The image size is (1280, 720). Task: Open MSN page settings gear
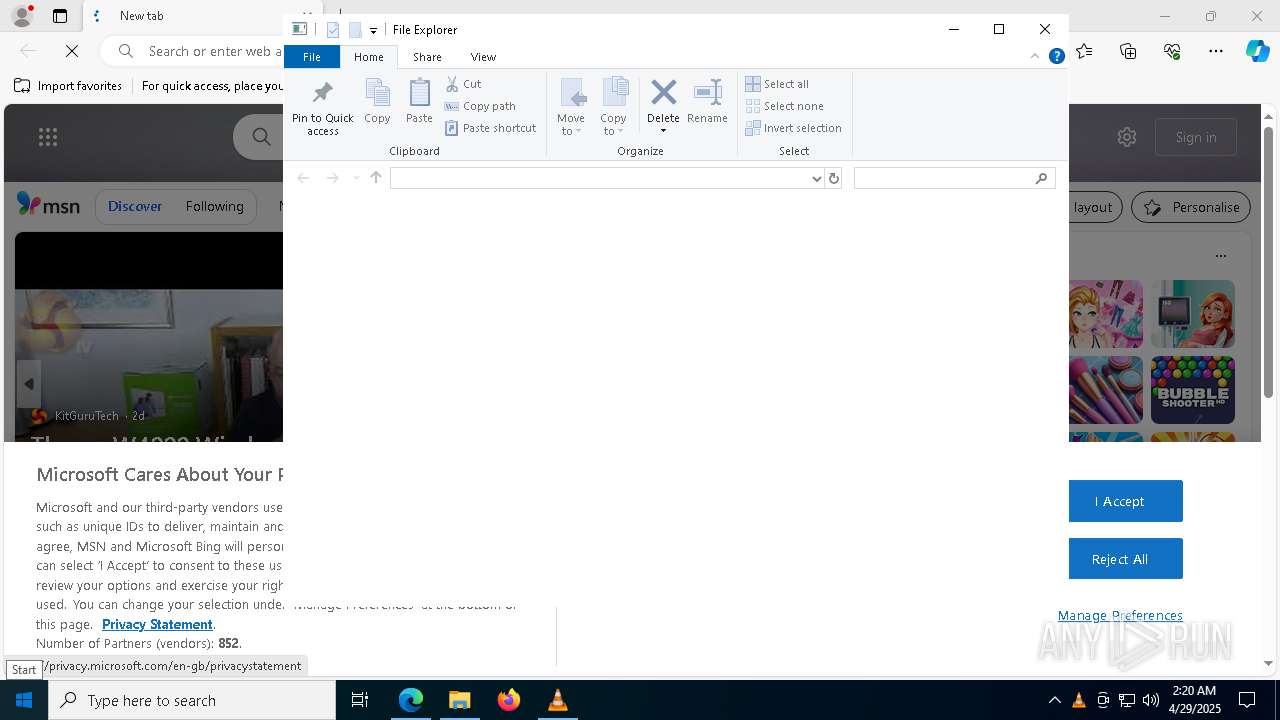pos(1127,137)
